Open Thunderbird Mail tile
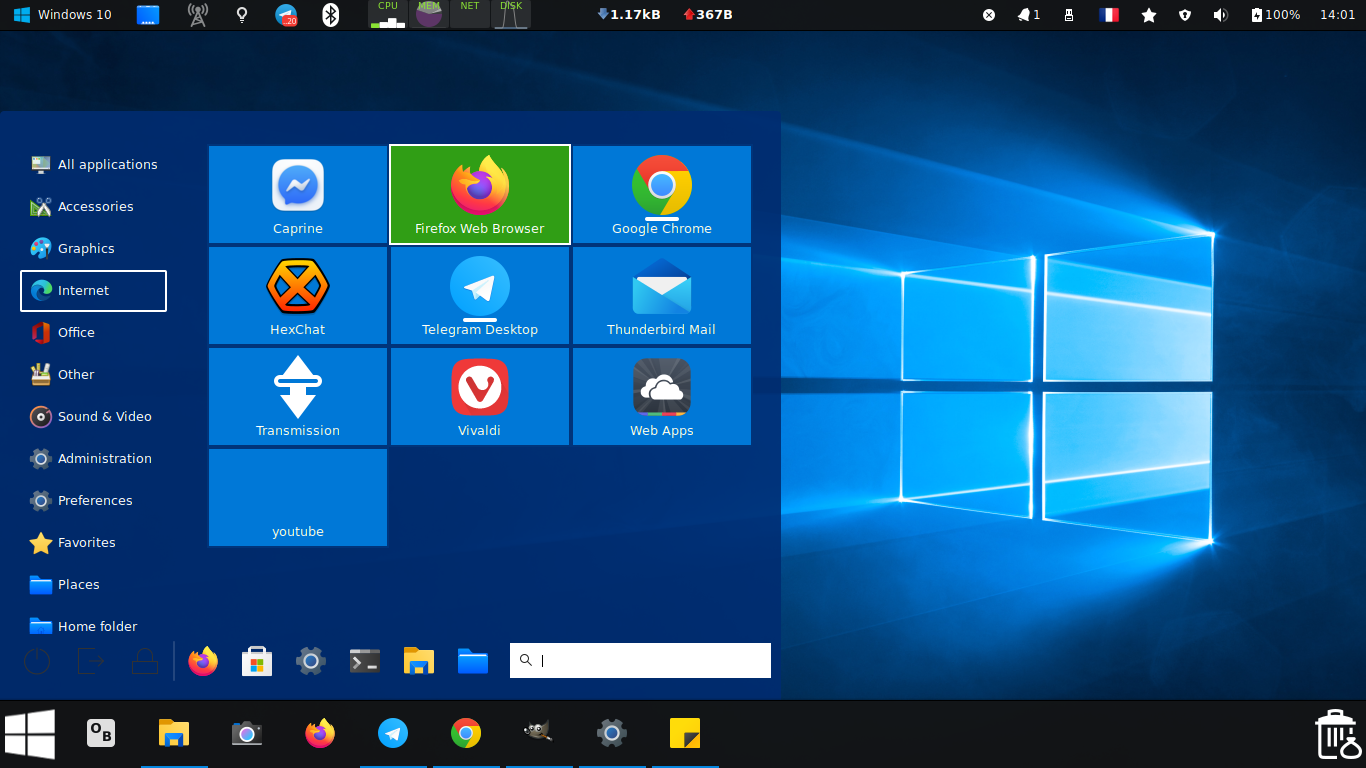The image size is (1366, 768). (662, 295)
